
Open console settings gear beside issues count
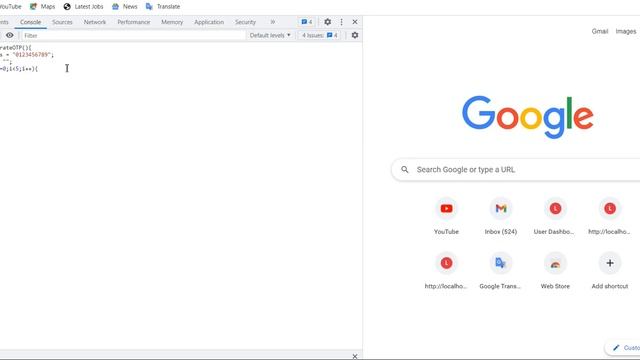click(355, 36)
